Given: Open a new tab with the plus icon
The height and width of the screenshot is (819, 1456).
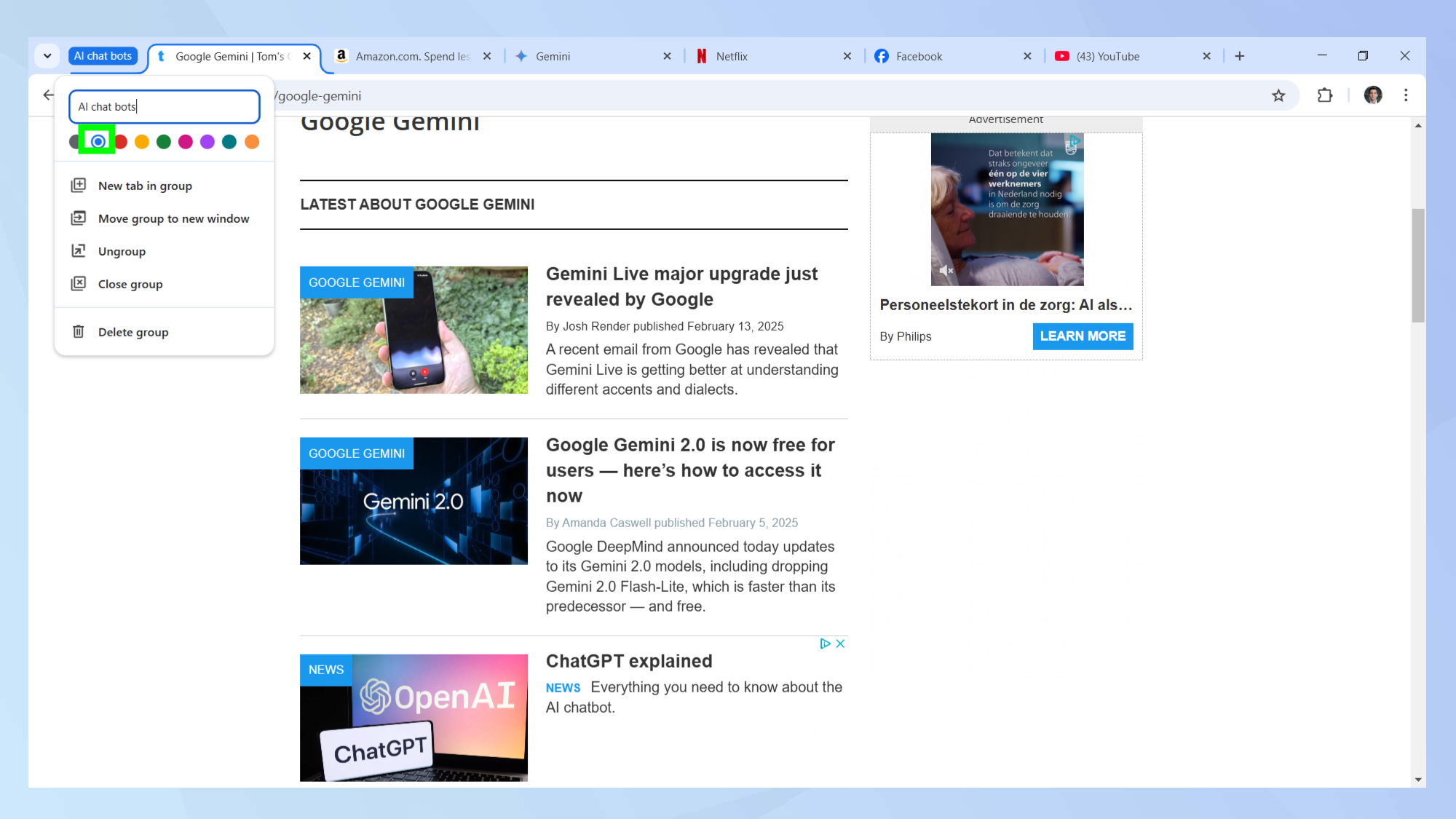Looking at the screenshot, I should coord(1240,56).
